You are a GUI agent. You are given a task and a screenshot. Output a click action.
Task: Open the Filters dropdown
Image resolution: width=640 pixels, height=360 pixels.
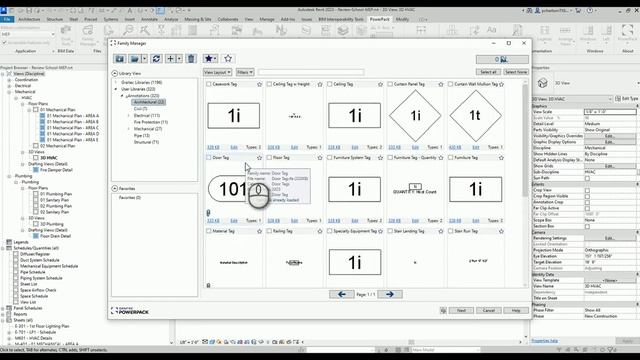[245, 72]
